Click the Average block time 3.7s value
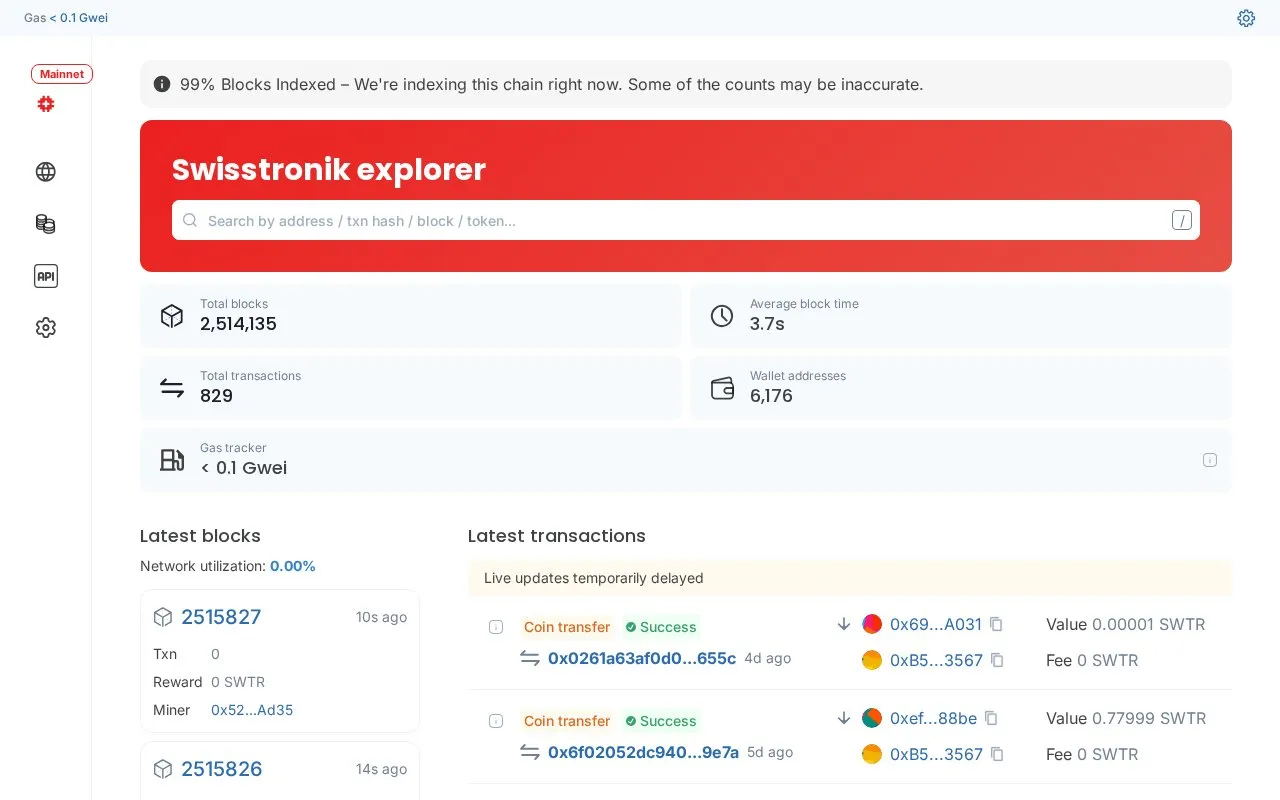The image size is (1280, 800). coord(767,324)
